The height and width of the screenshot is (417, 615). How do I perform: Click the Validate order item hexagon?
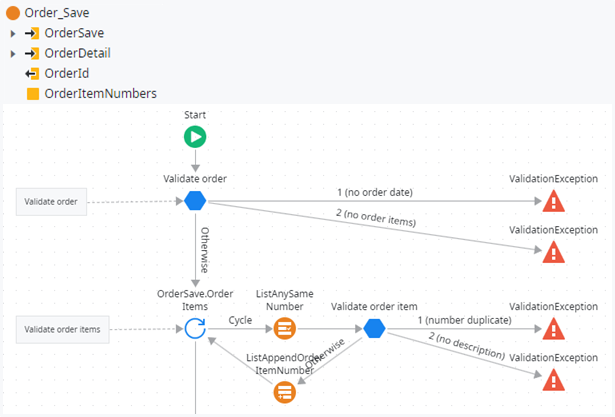coord(373,329)
